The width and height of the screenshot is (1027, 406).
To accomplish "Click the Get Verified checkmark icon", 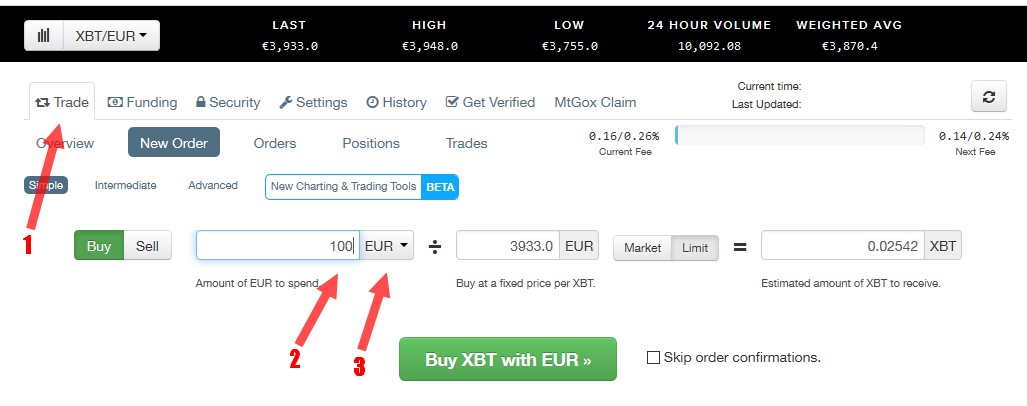I will click(452, 102).
